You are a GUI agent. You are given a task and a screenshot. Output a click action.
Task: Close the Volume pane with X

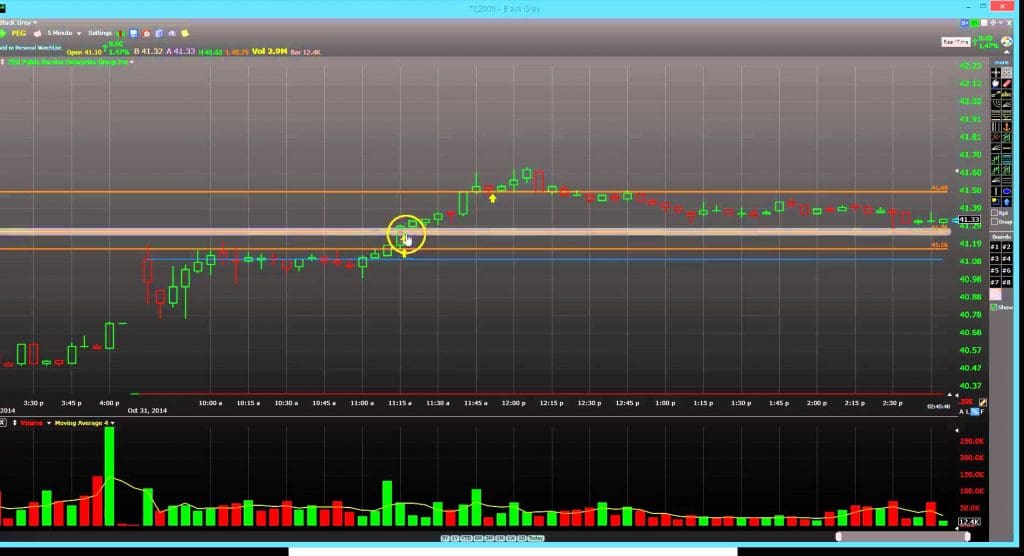(3, 423)
